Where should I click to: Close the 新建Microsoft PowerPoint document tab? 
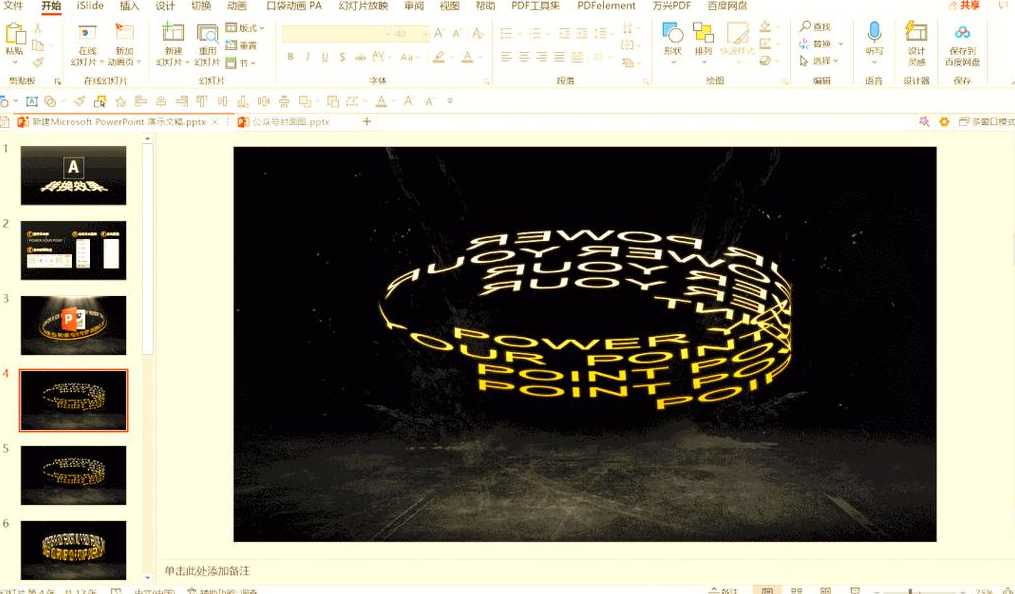[215, 122]
